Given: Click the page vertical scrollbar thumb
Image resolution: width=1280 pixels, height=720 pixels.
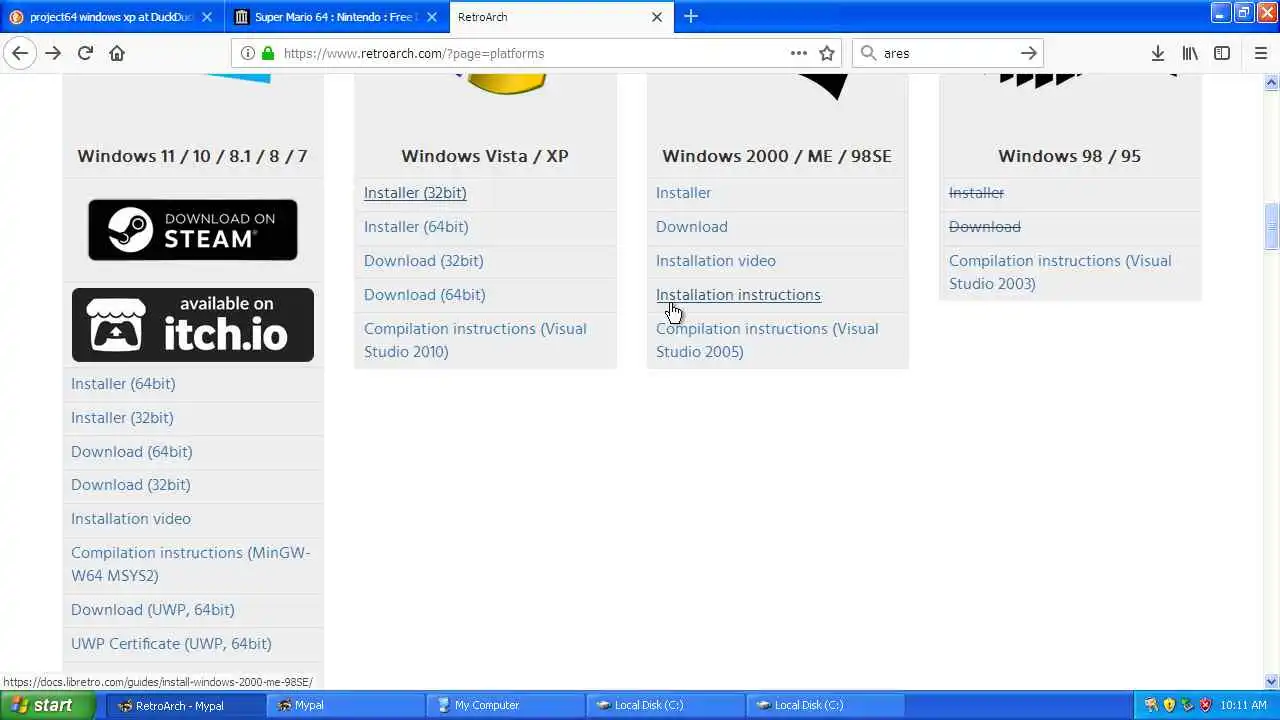Looking at the screenshot, I should coord(1272,227).
